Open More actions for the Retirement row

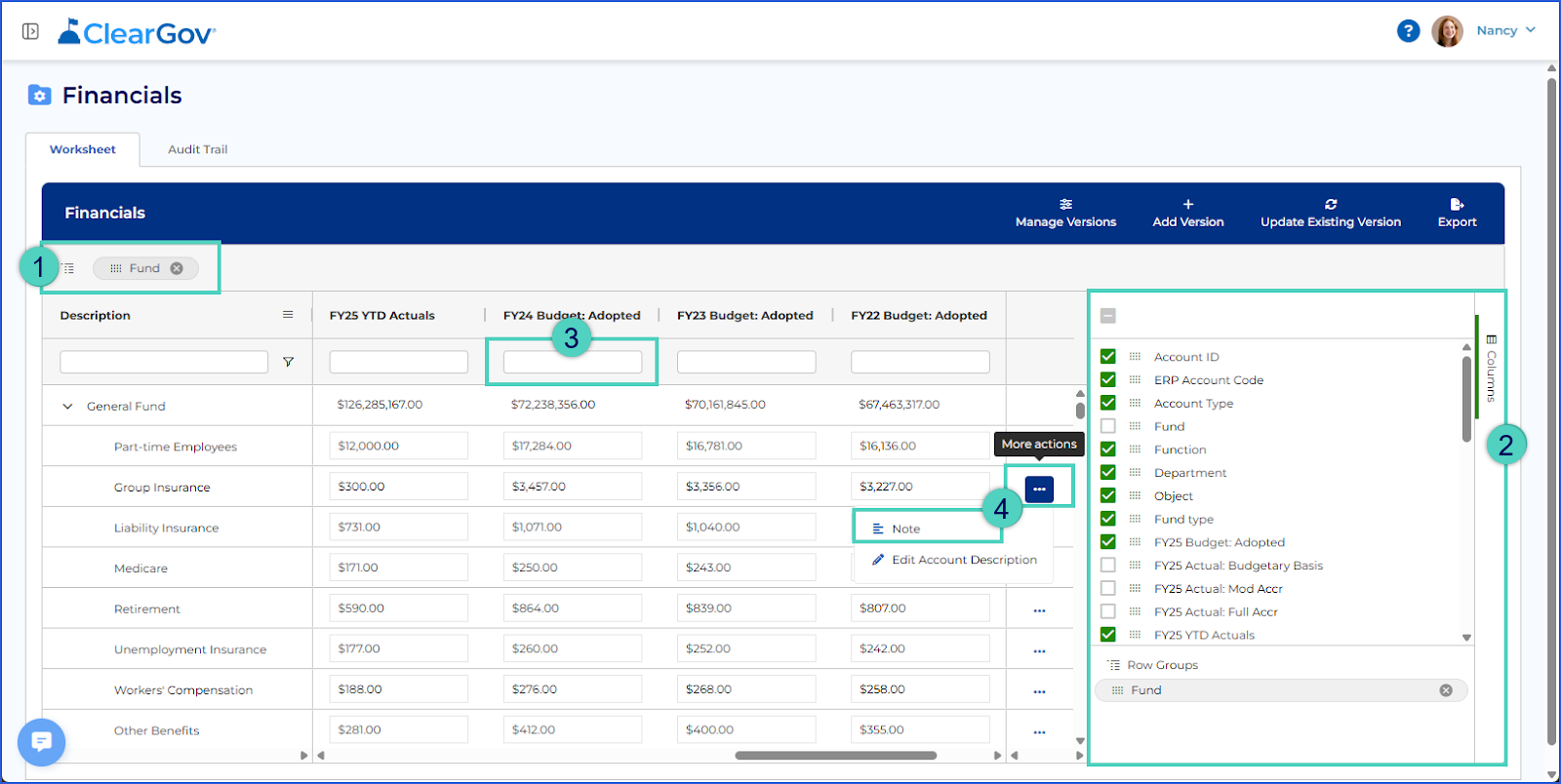coord(1039,610)
